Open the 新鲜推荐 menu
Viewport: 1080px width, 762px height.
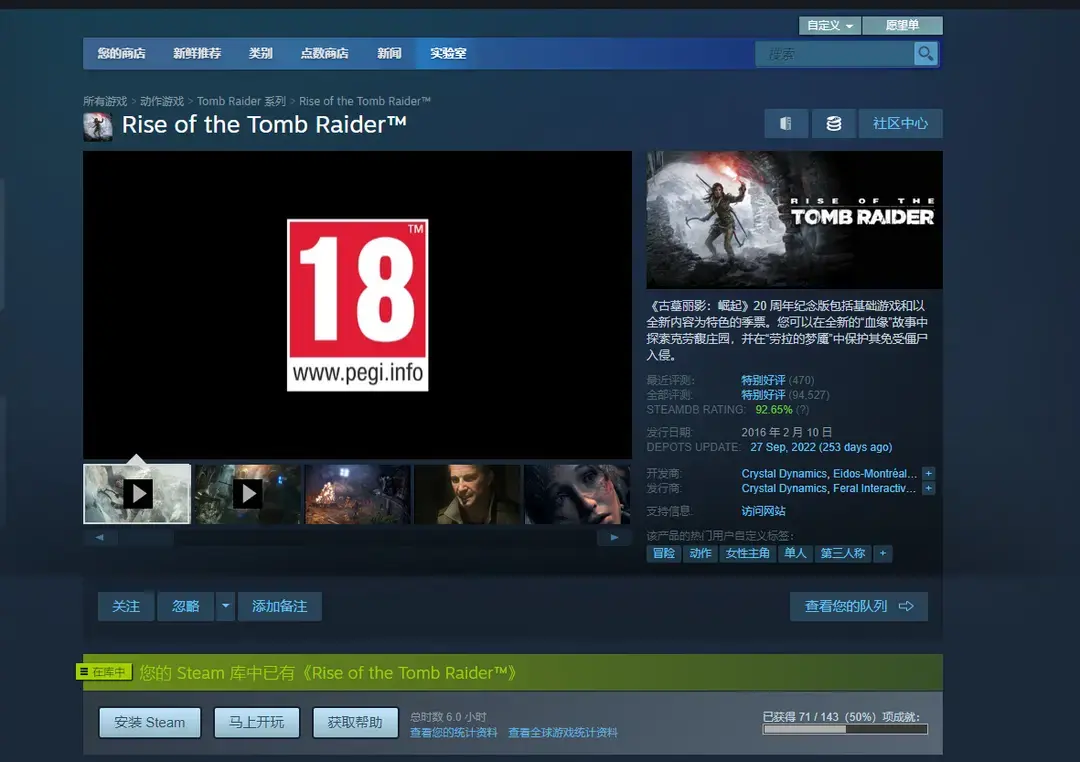pos(197,54)
